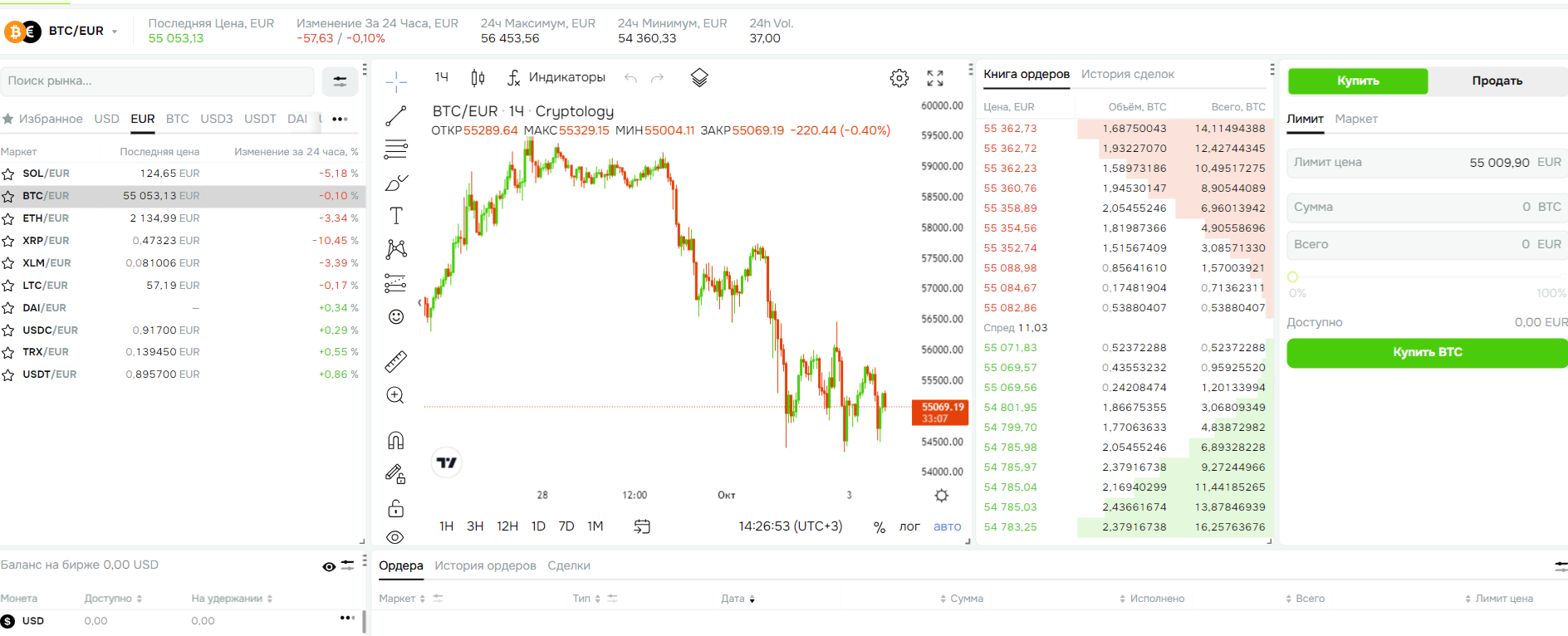Screen dimensions: 1568x636
Task: Open the emoji icons tool
Action: click(x=396, y=316)
